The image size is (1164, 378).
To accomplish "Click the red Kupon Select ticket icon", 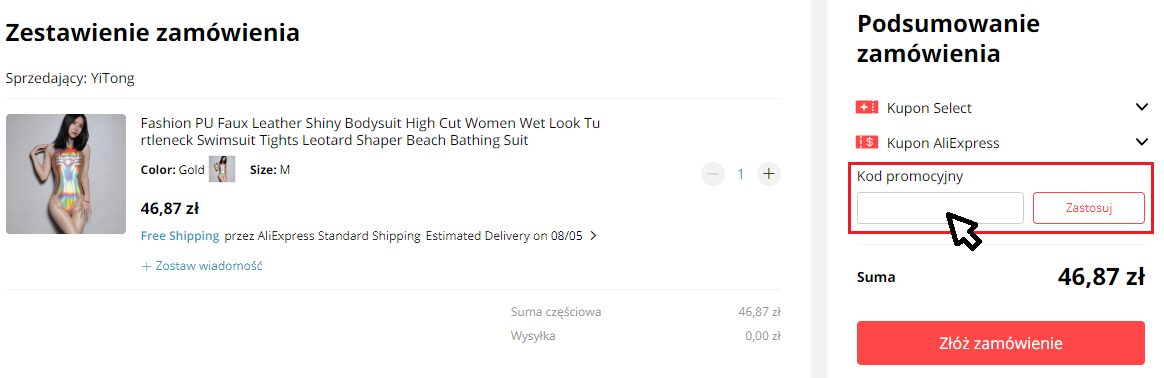I will [867, 108].
